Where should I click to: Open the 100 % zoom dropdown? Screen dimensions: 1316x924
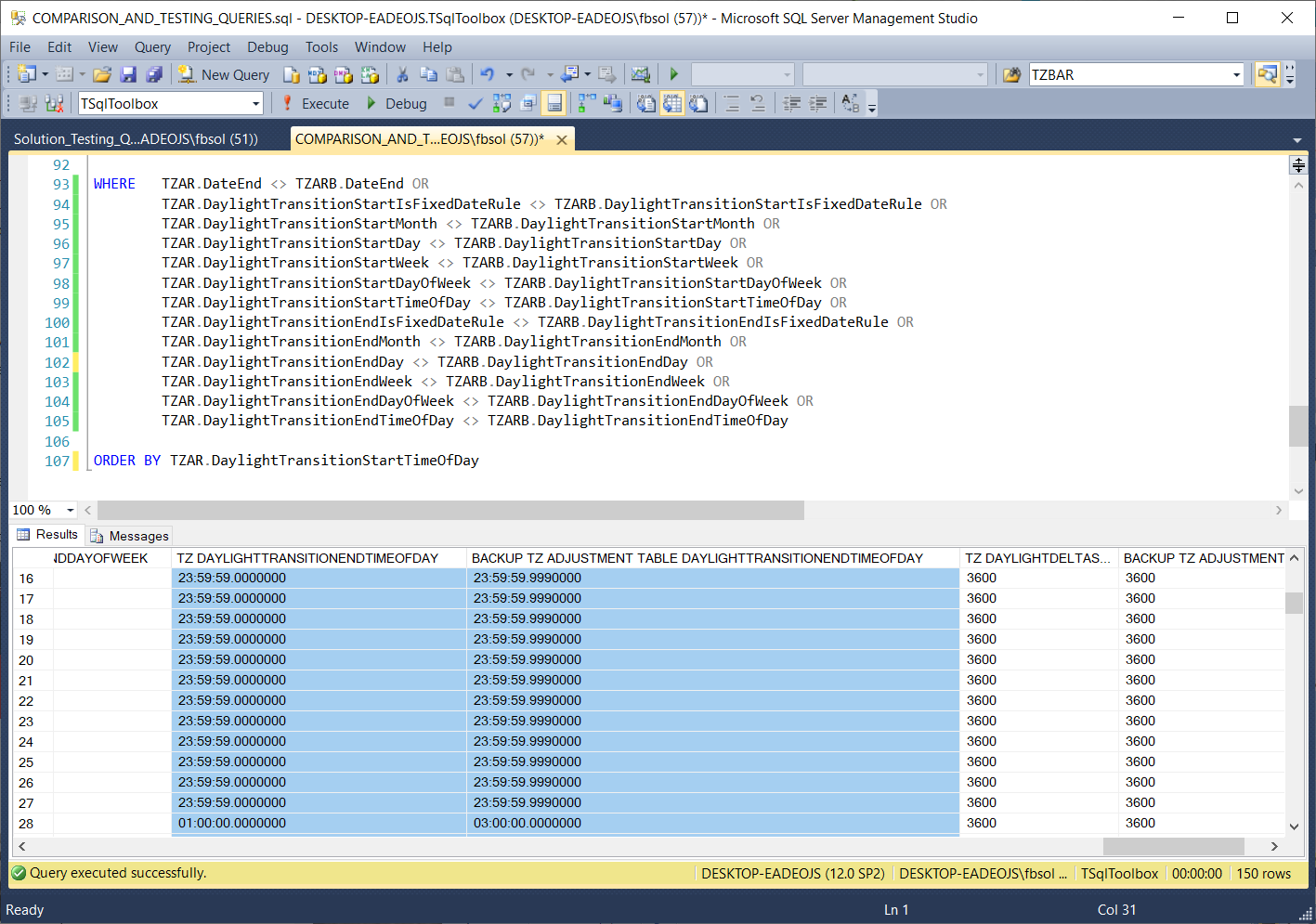(70, 510)
